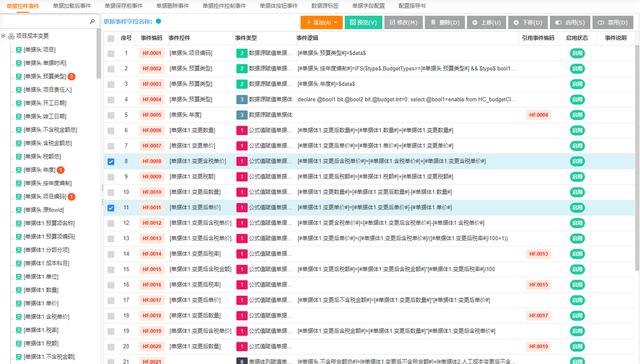Image resolution: width=640 pixels, height=364 pixels.
Task: Click the green icon of [单据体1.成本科目] tree node
Action: click(x=18, y=263)
